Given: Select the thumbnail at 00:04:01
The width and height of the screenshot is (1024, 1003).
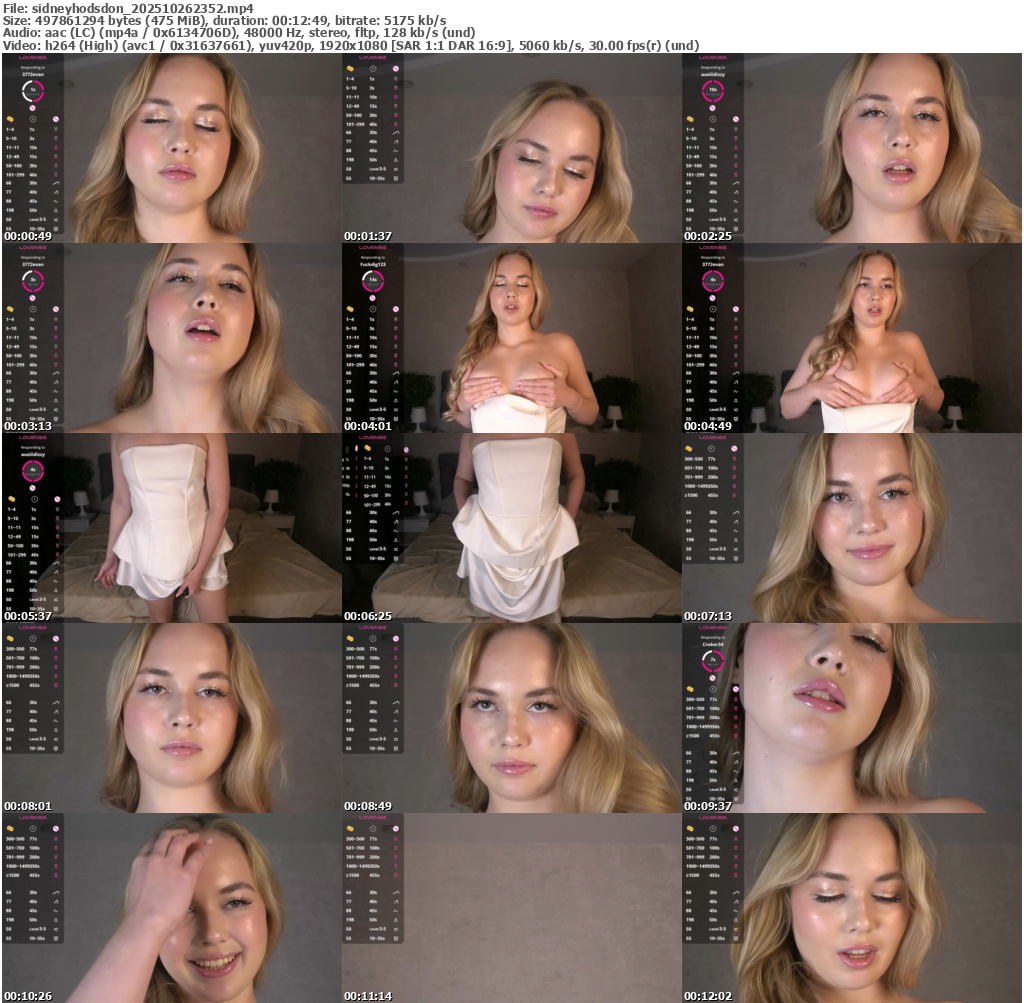Looking at the screenshot, I should pyautogui.click(x=511, y=338).
